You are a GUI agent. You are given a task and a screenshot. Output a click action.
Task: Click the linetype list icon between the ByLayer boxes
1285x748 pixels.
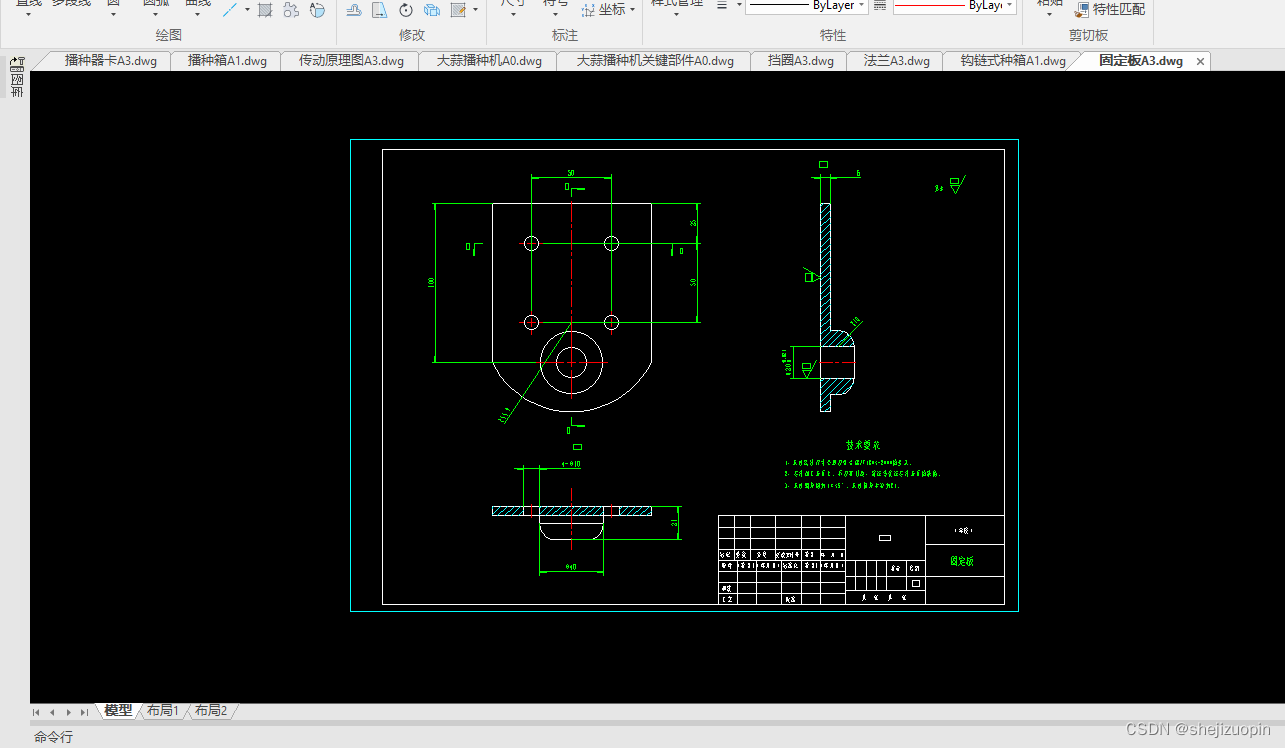(879, 6)
